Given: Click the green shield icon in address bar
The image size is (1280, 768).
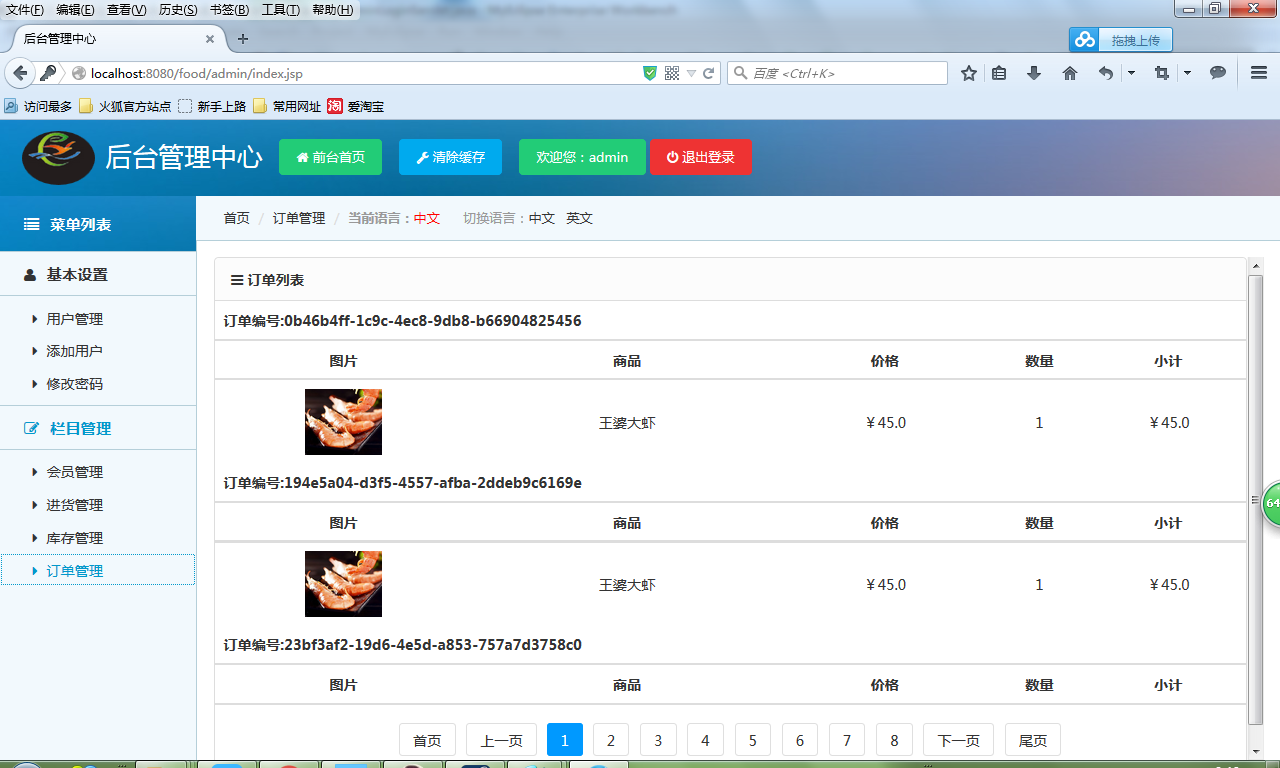Looking at the screenshot, I should tap(650, 73).
